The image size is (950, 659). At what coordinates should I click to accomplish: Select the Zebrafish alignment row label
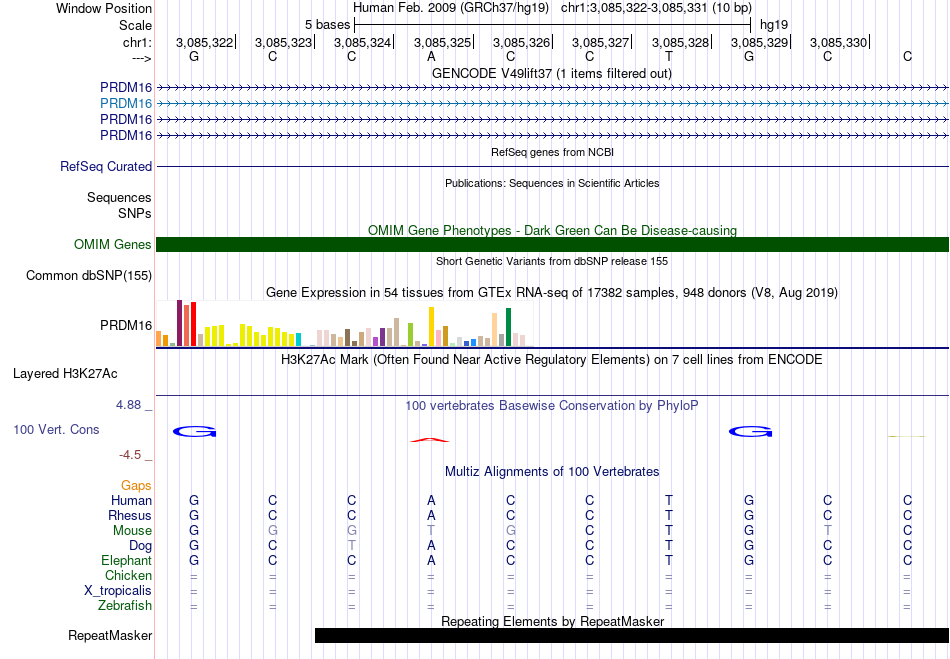point(125,606)
